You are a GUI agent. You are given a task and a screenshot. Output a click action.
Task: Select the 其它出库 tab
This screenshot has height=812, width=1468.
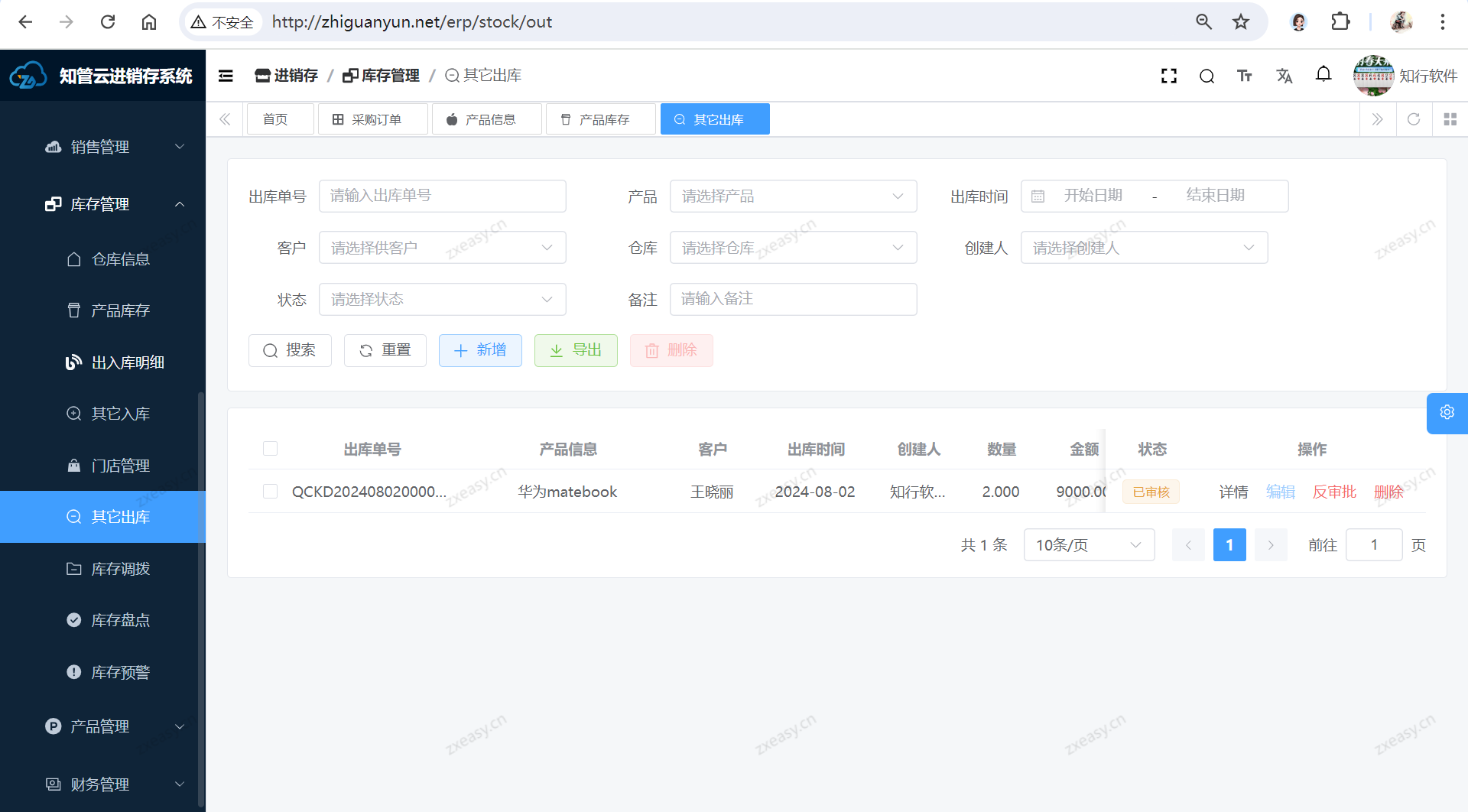click(715, 119)
